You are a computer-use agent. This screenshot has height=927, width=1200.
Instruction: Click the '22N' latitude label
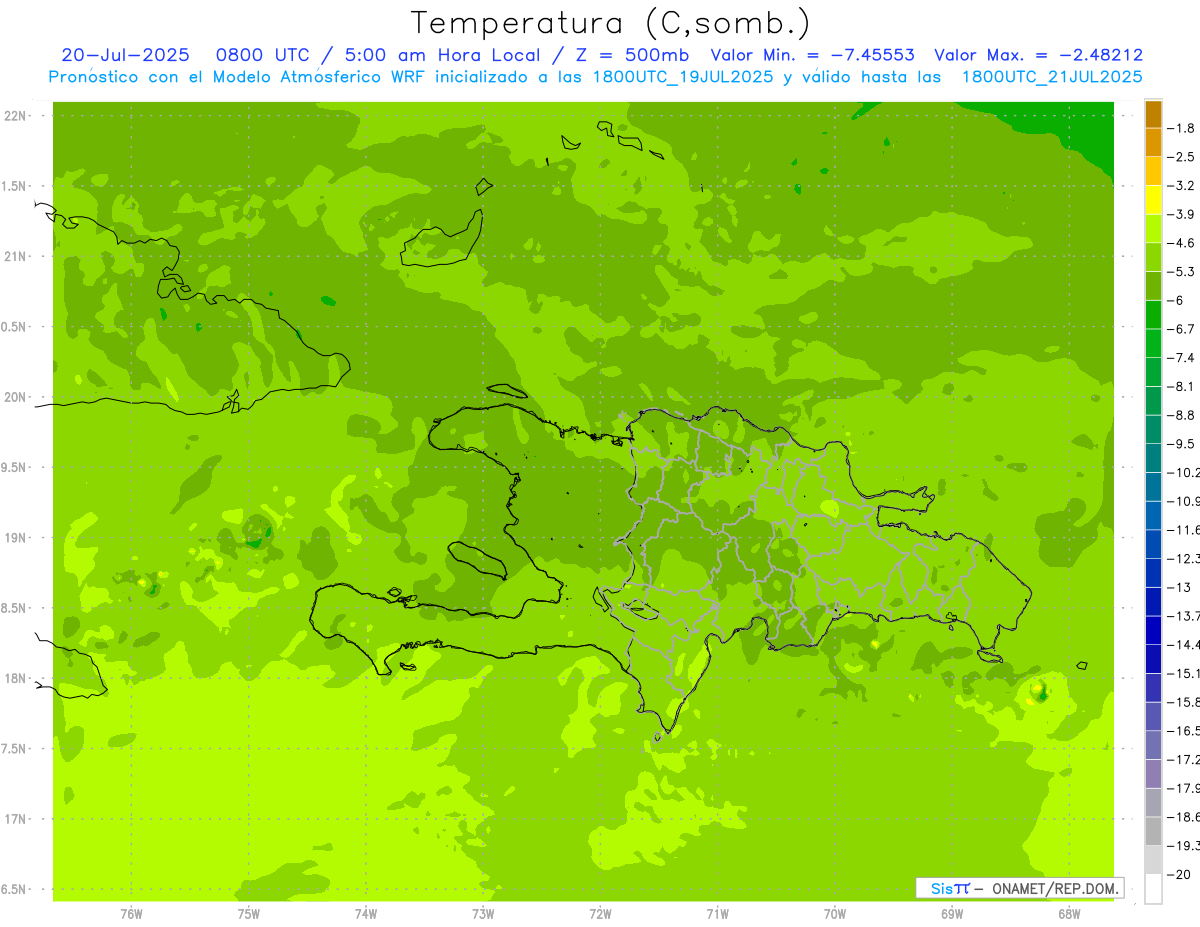16,116
